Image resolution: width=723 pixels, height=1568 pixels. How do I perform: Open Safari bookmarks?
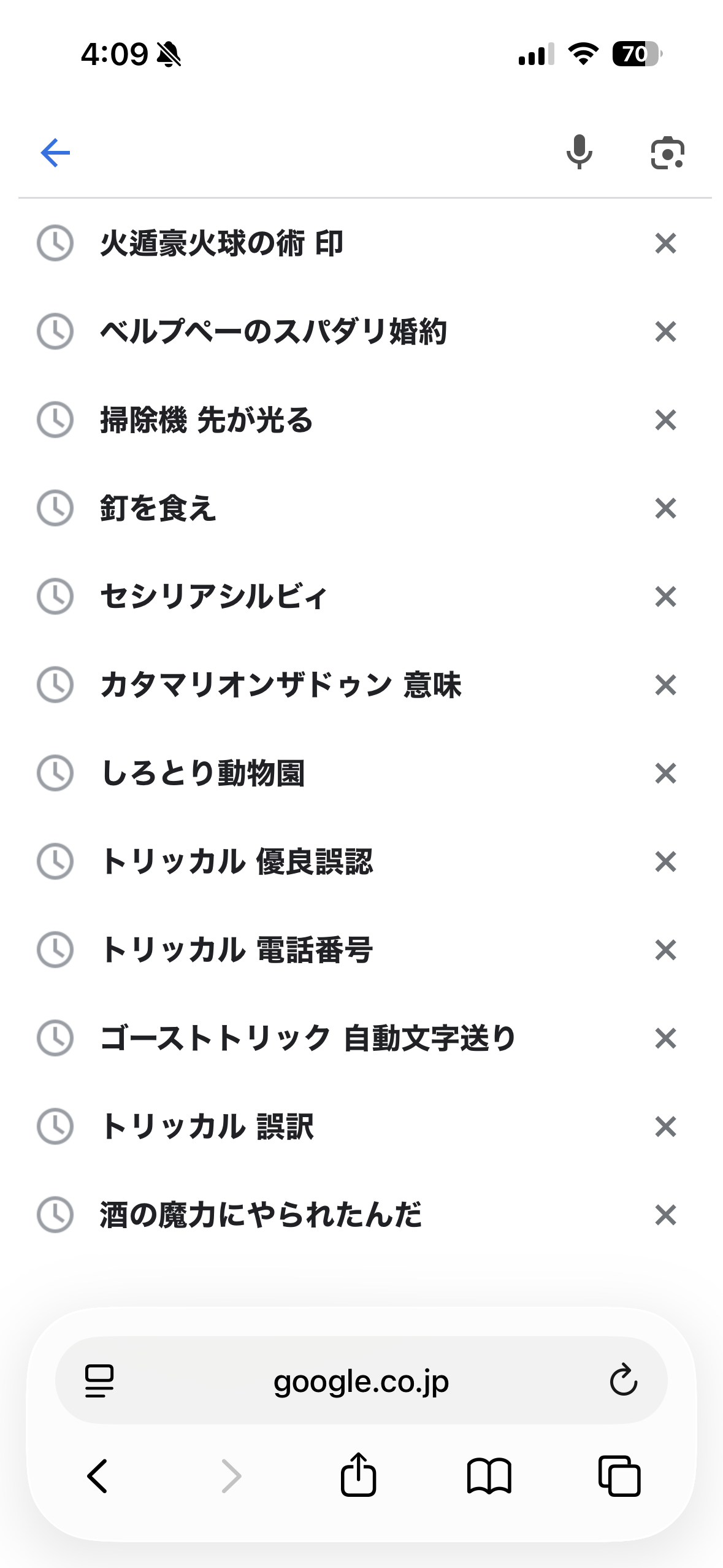pos(489,1475)
